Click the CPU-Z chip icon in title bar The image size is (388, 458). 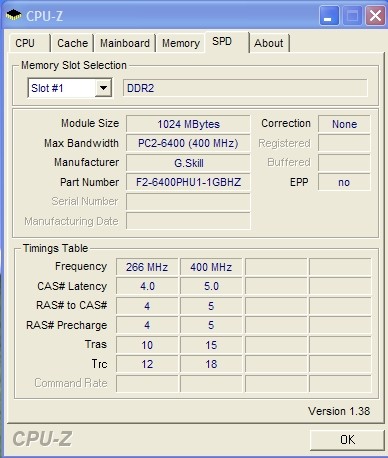coord(13,15)
